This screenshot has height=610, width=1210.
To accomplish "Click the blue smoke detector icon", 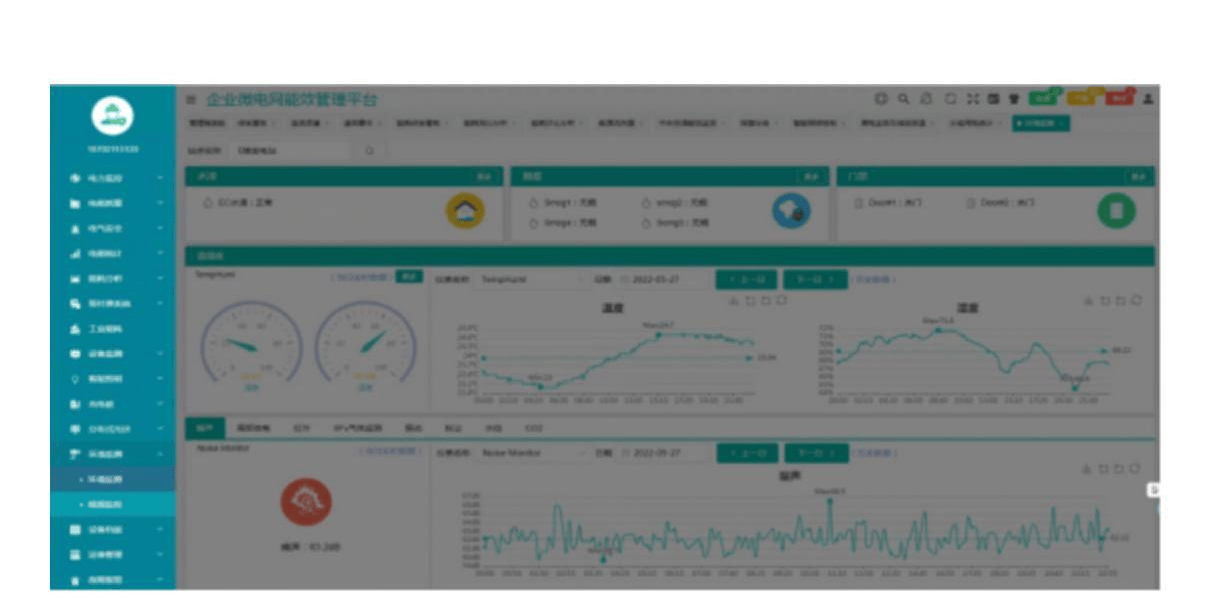I will (791, 210).
